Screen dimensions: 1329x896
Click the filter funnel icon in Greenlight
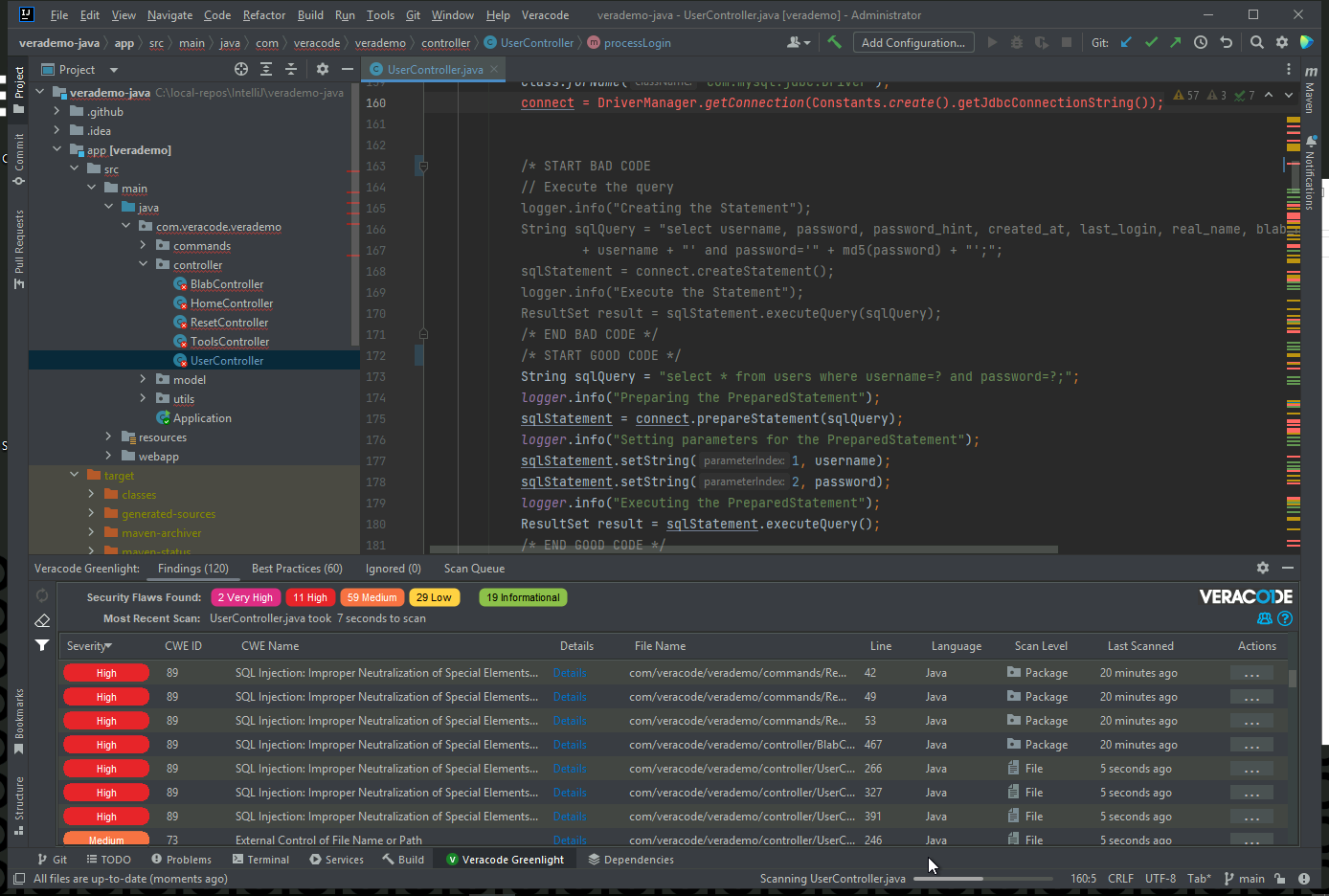42,645
